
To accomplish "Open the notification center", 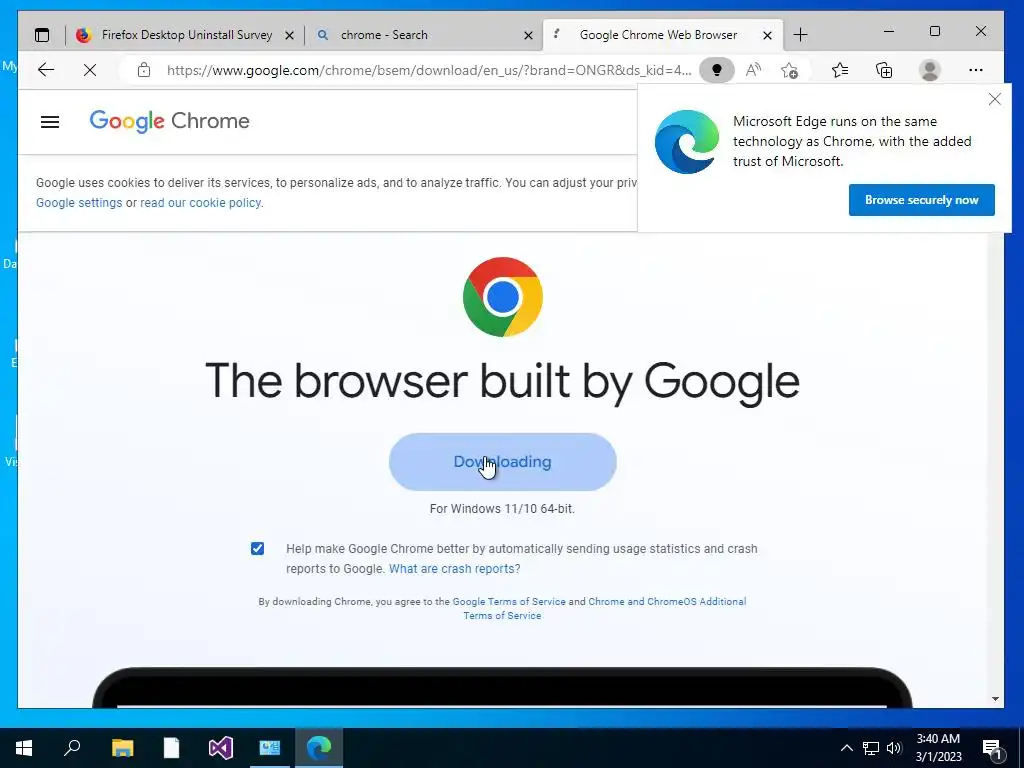I will (x=992, y=749).
